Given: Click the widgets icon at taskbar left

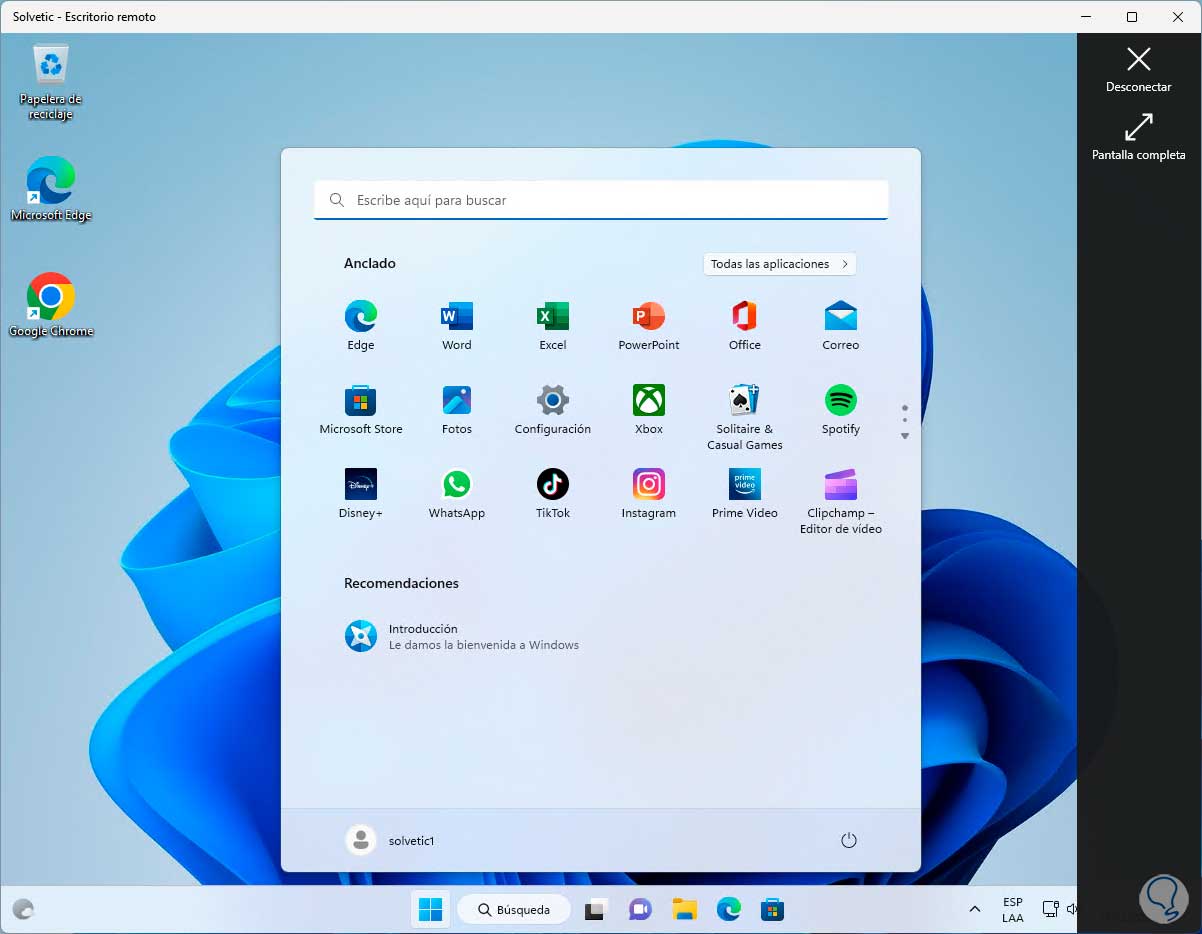Looking at the screenshot, I should tap(23, 909).
